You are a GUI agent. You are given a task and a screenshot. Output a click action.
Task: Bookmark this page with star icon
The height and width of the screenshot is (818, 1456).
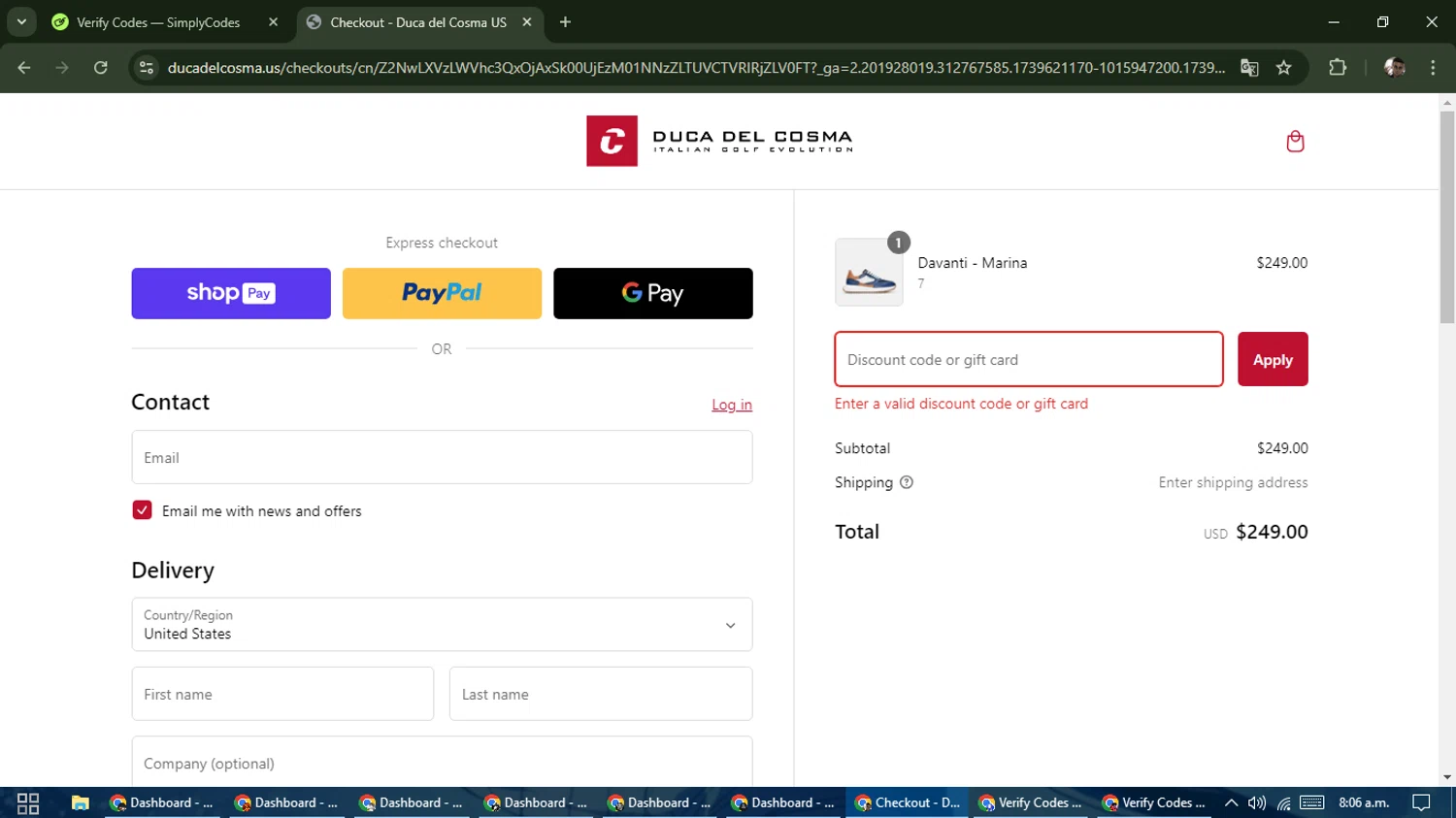(1284, 68)
